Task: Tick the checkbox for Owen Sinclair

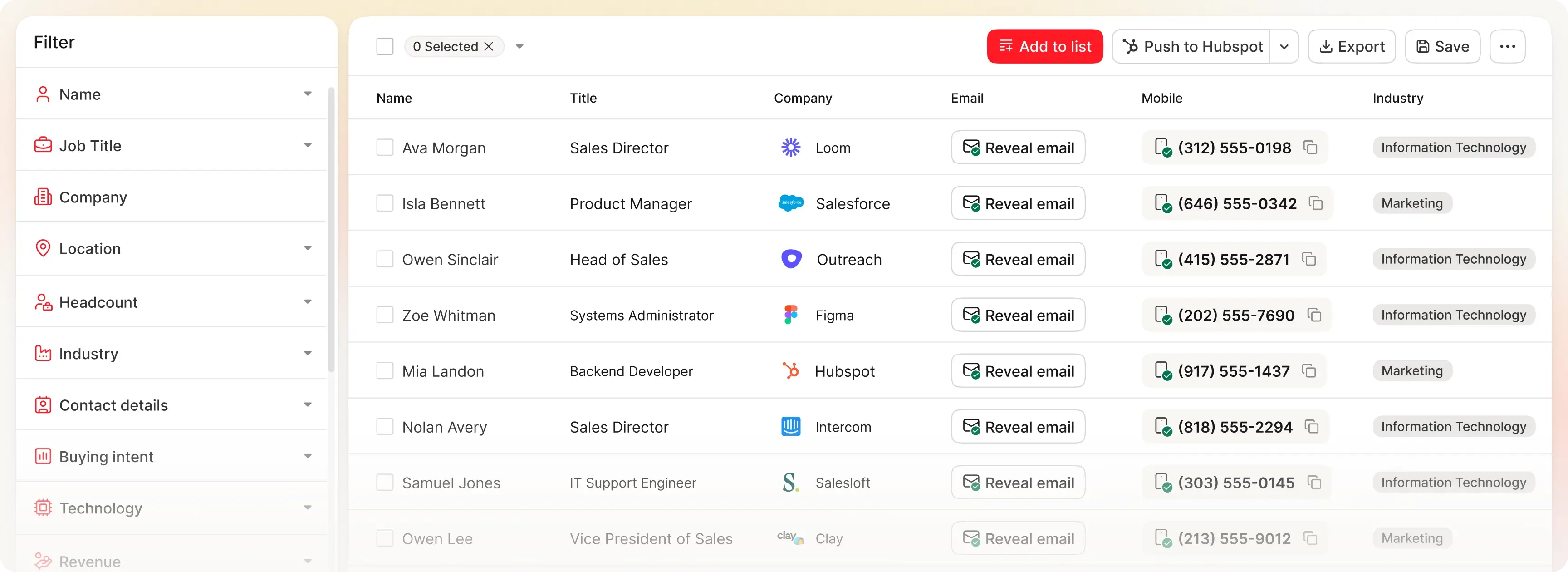Action: [x=385, y=260]
